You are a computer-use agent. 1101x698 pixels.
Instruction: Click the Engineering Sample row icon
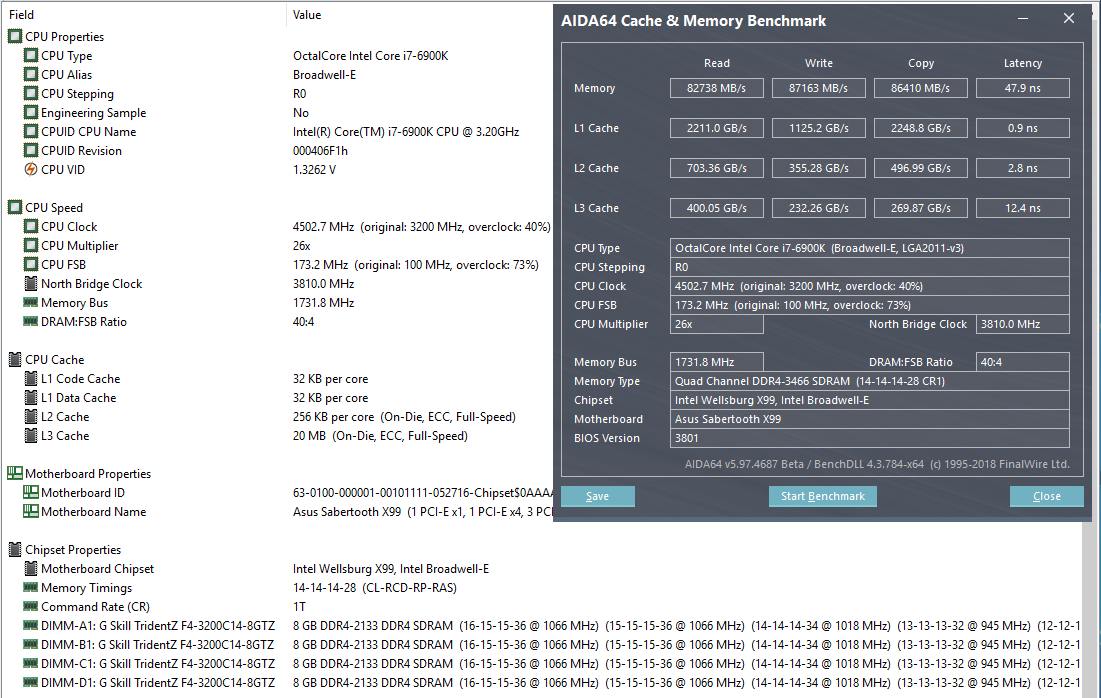pyautogui.click(x=31, y=112)
